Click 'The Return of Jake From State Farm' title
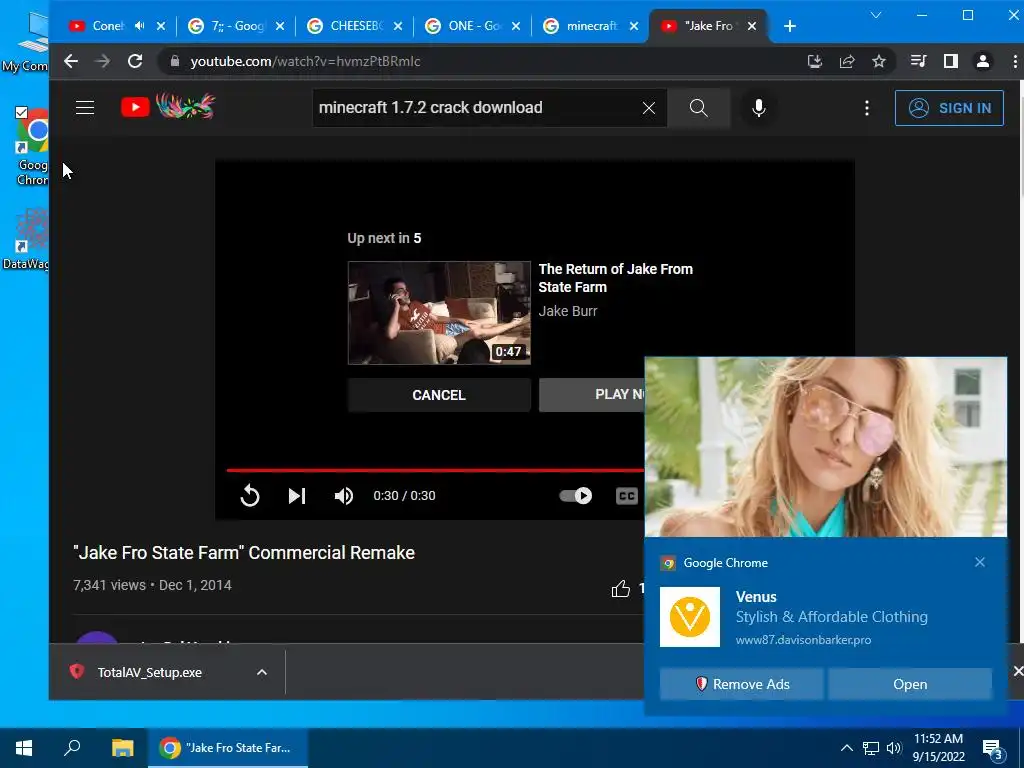 click(615, 278)
